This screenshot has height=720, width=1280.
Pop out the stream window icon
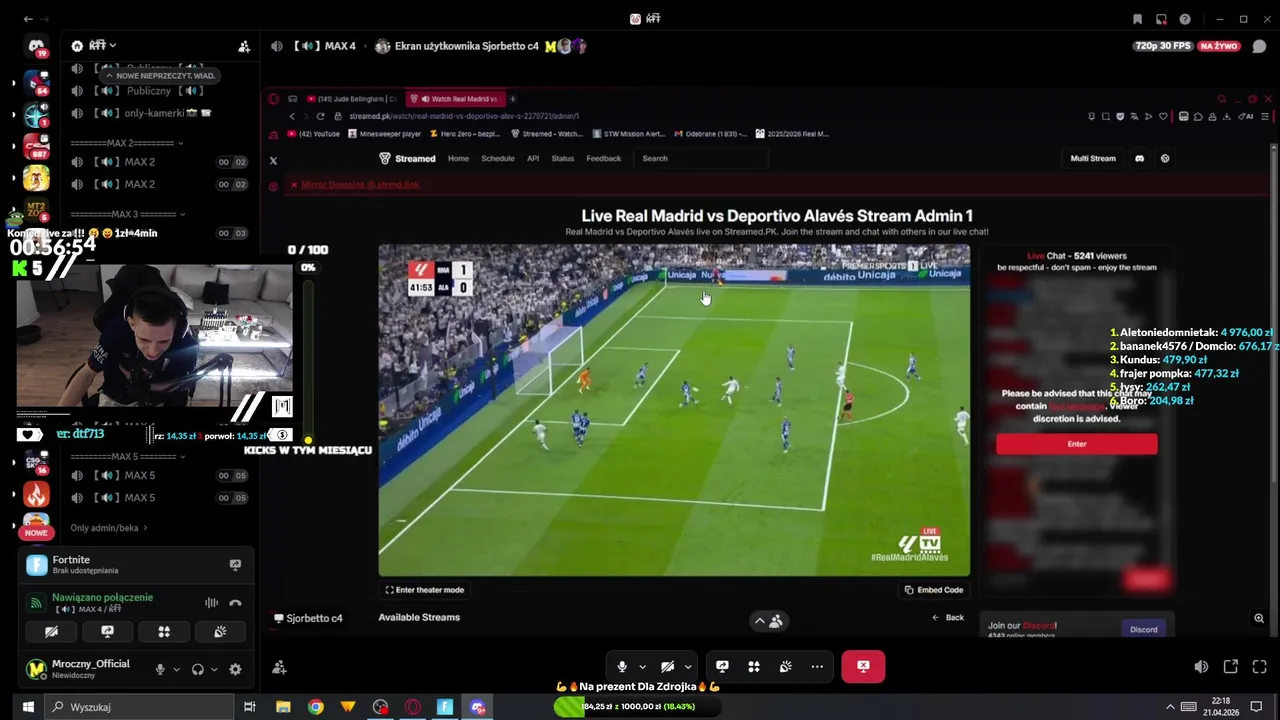click(x=1231, y=667)
